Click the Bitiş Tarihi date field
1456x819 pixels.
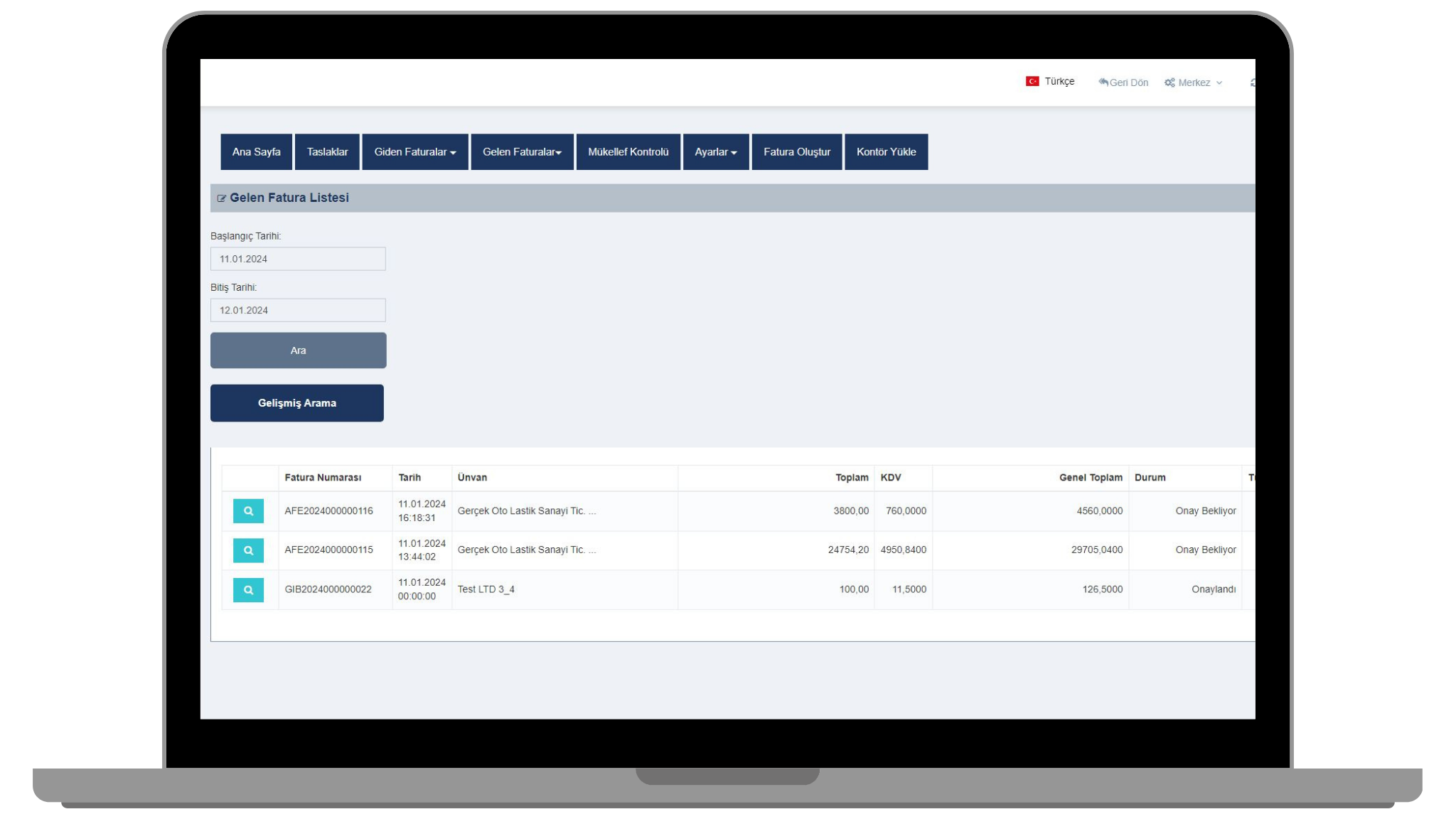(298, 310)
